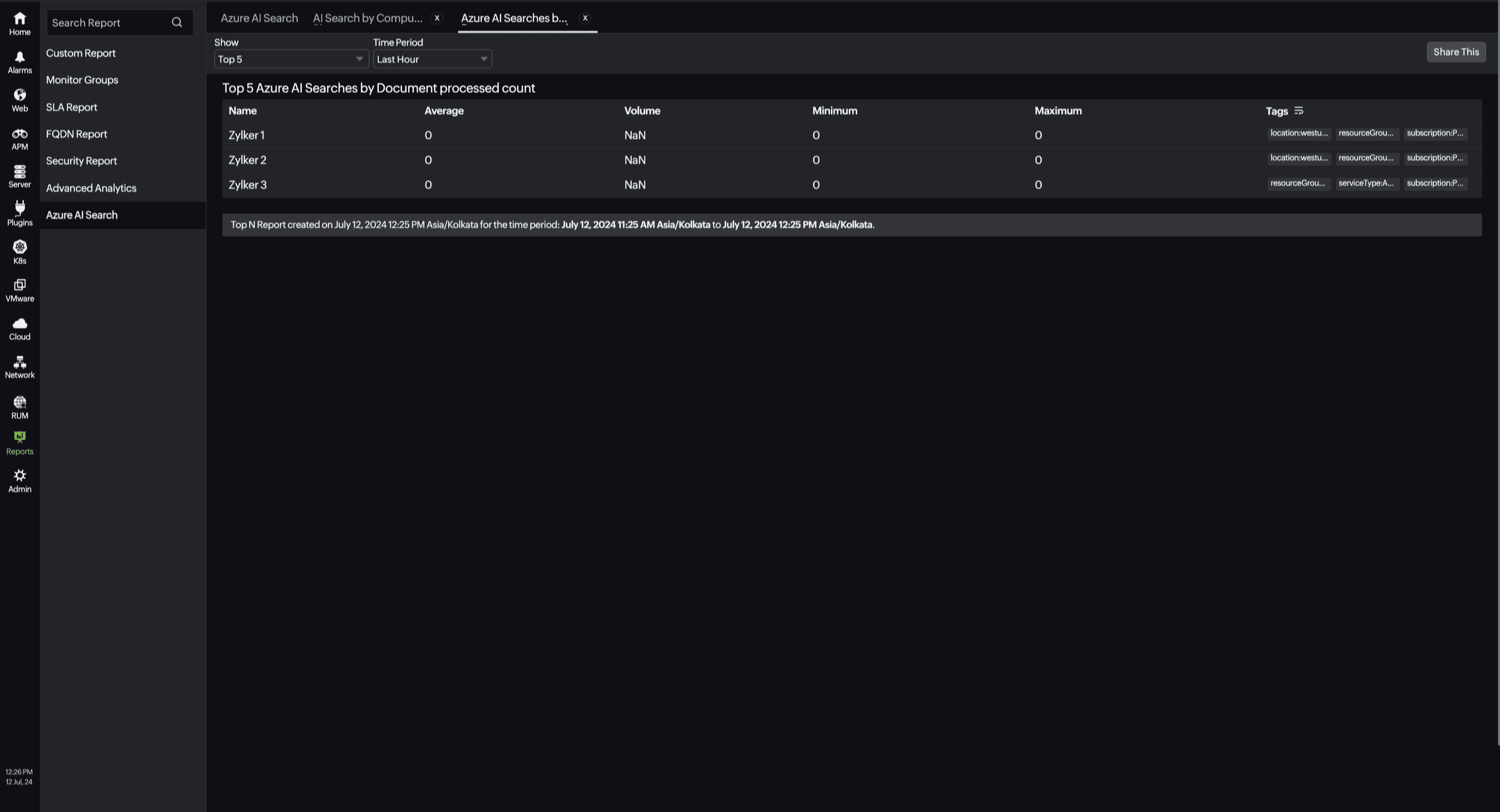The width and height of the screenshot is (1500, 812).
Task: Open the Show Top 5 dropdown
Action: point(291,58)
